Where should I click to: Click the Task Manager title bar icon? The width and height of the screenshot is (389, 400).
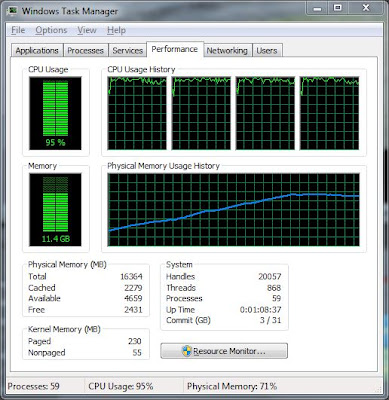click(x=13, y=11)
